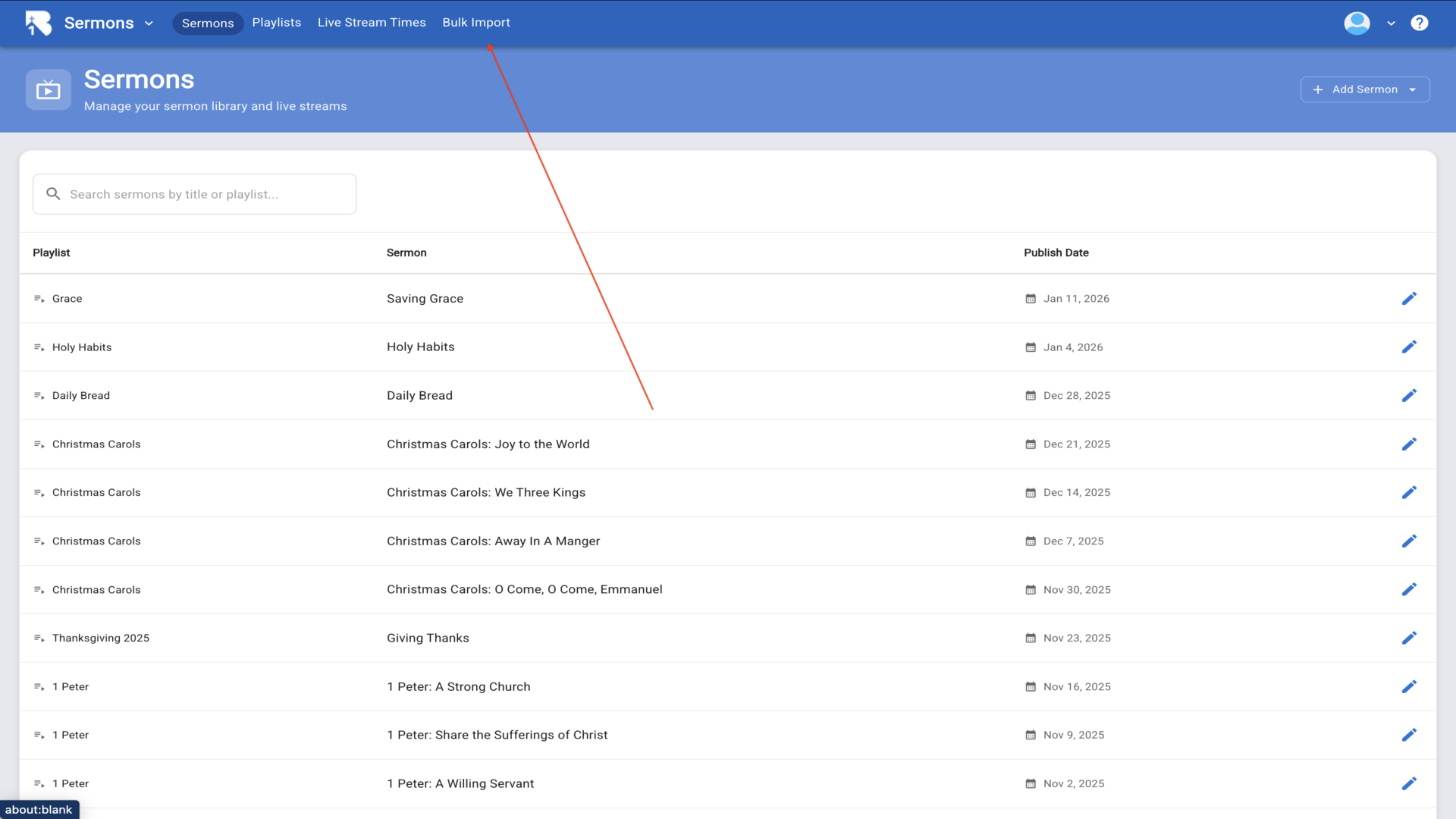Click the Sermons TV icon in page header
This screenshot has width=1456, height=819.
coord(49,90)
